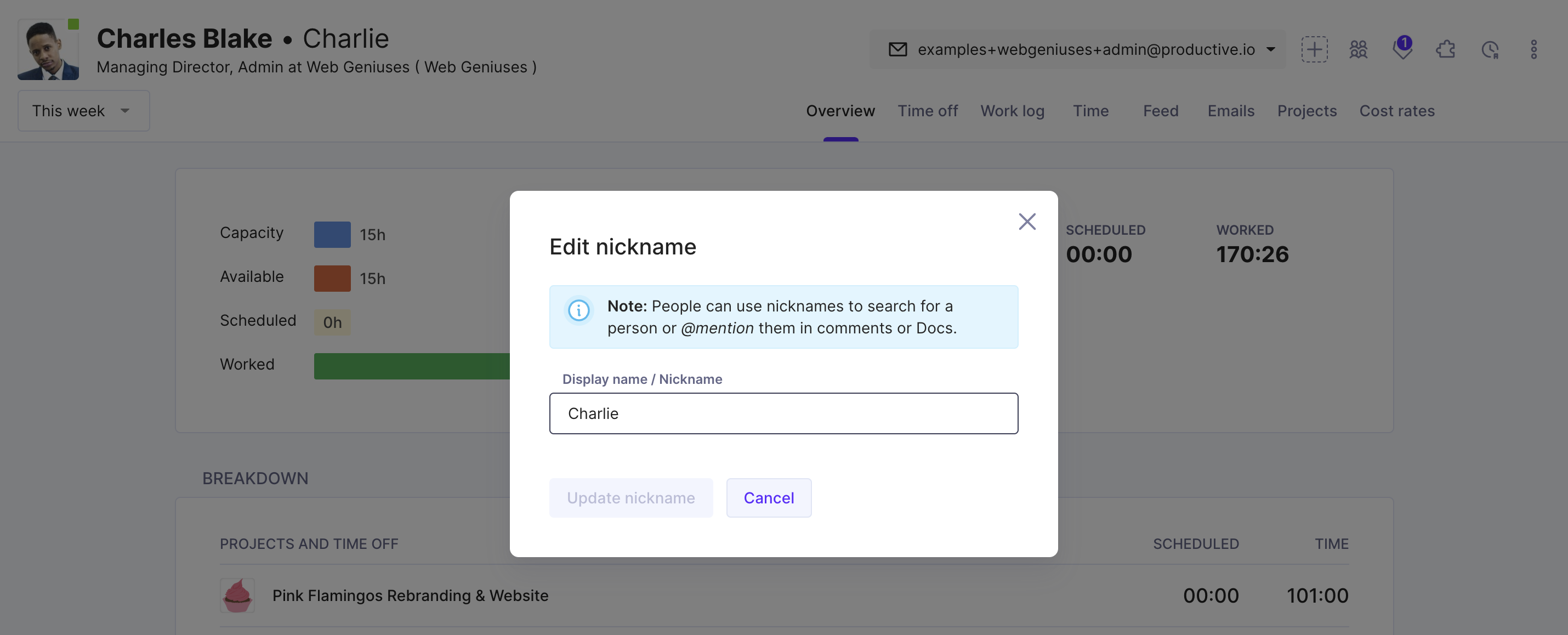Click the blue Capacity color bar

[x=332, y=234]
